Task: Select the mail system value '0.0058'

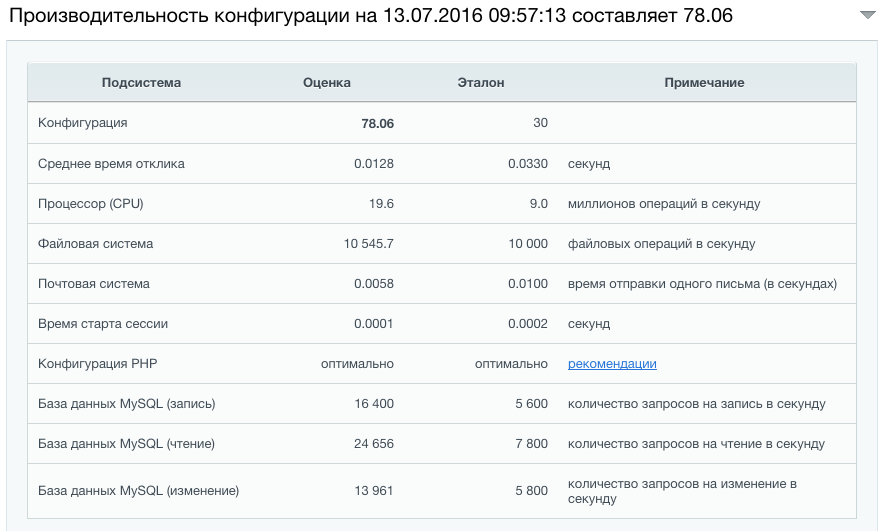Action: click(374, 284)
